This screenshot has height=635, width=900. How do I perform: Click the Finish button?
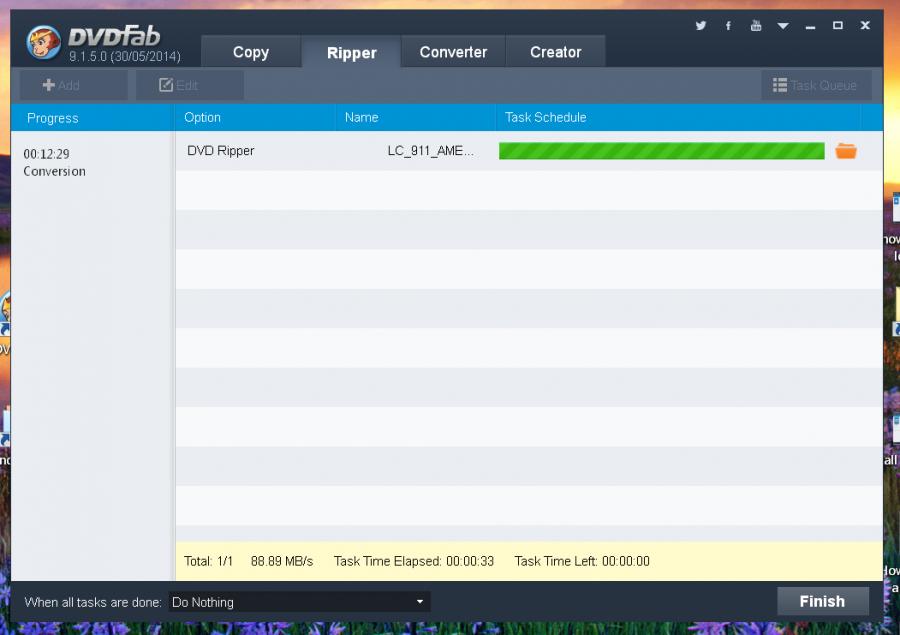coord(823,601)
